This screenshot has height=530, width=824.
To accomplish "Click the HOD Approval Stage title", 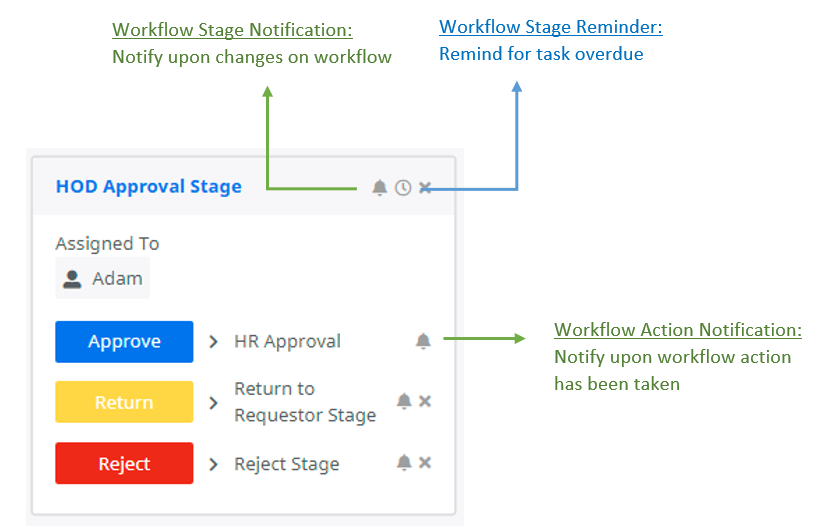I will click(x=148, y=186).
